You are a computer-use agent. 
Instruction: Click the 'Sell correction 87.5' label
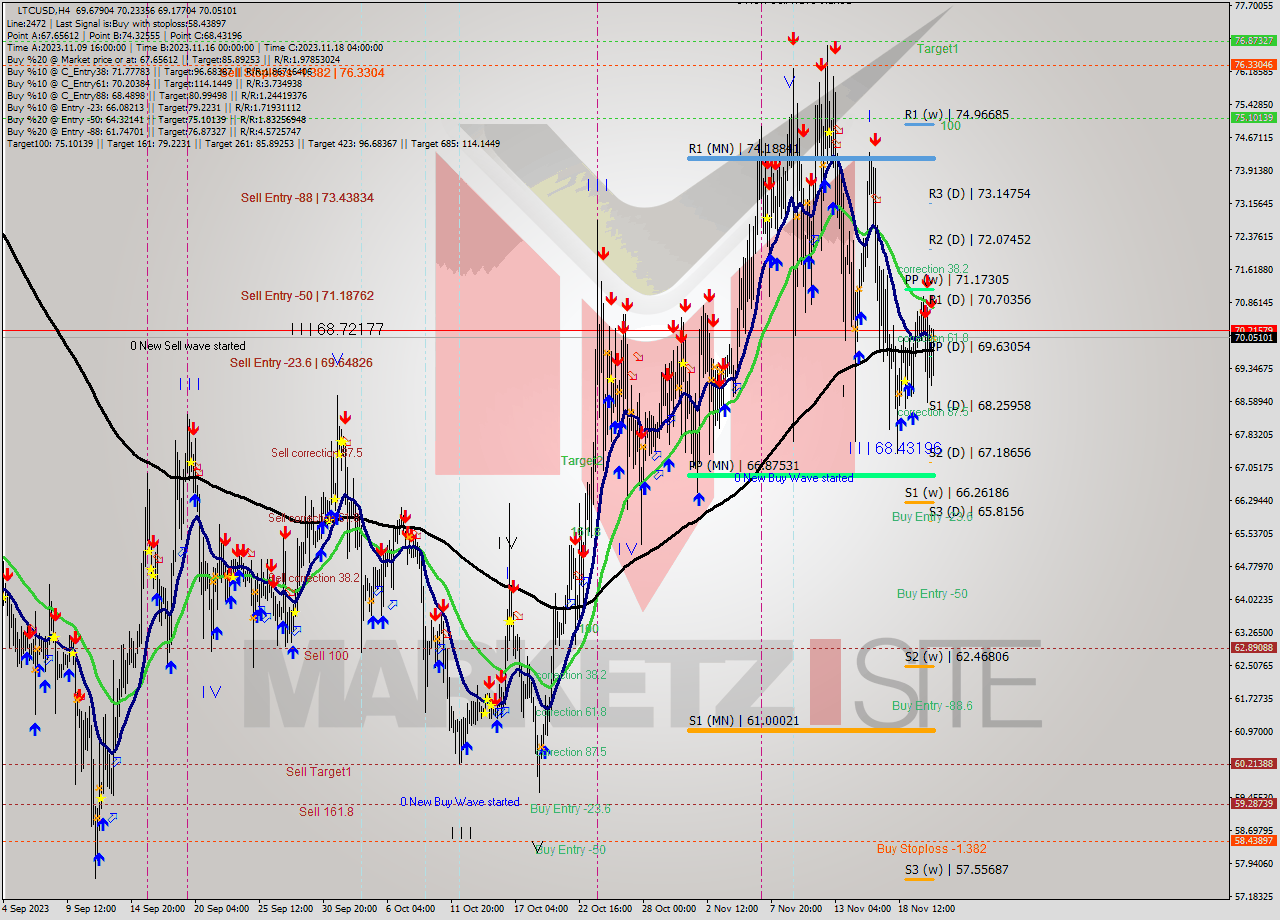(317, 453)
